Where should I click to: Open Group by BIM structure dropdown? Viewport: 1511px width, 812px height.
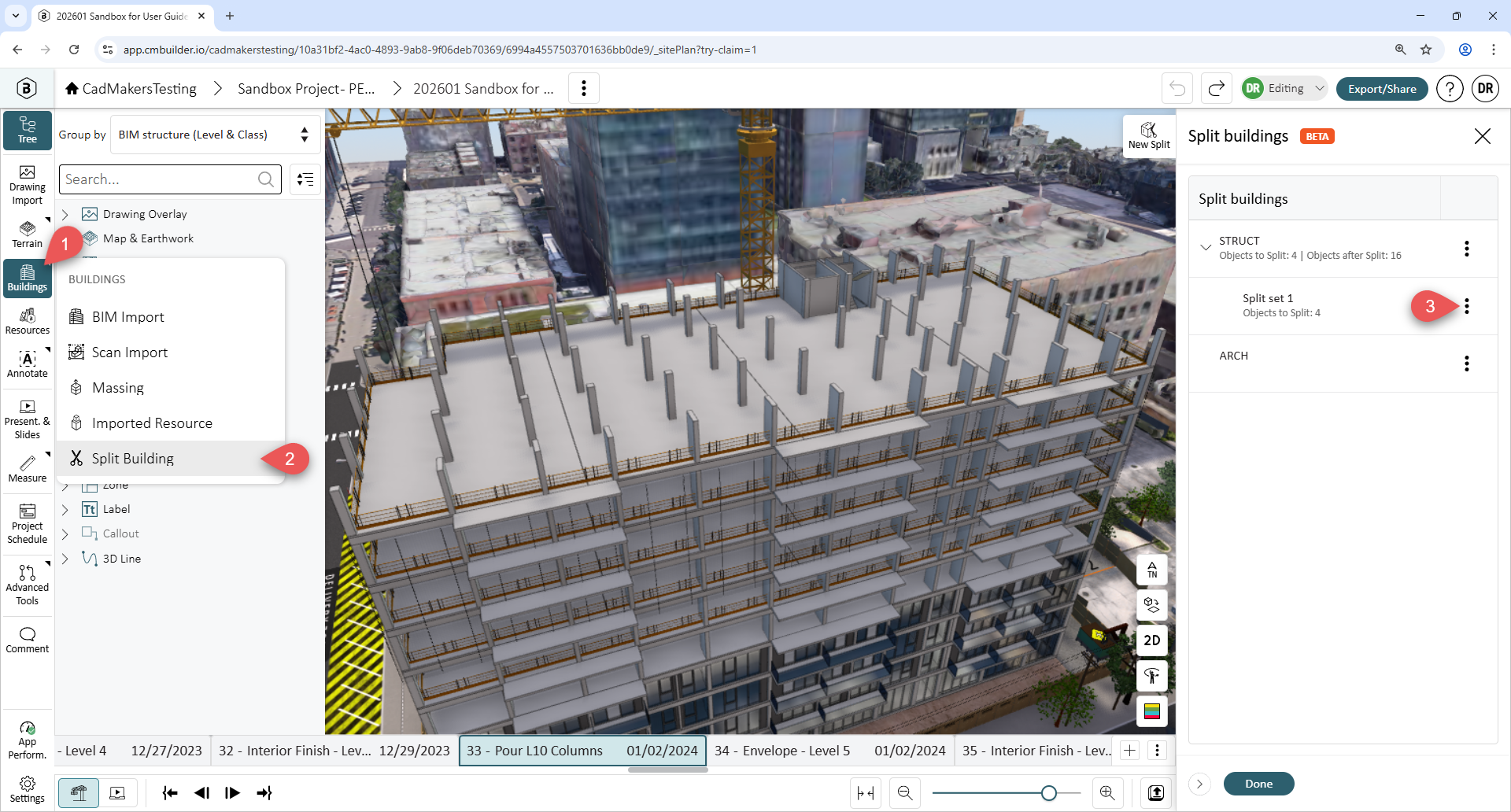[x=215, y=135]
